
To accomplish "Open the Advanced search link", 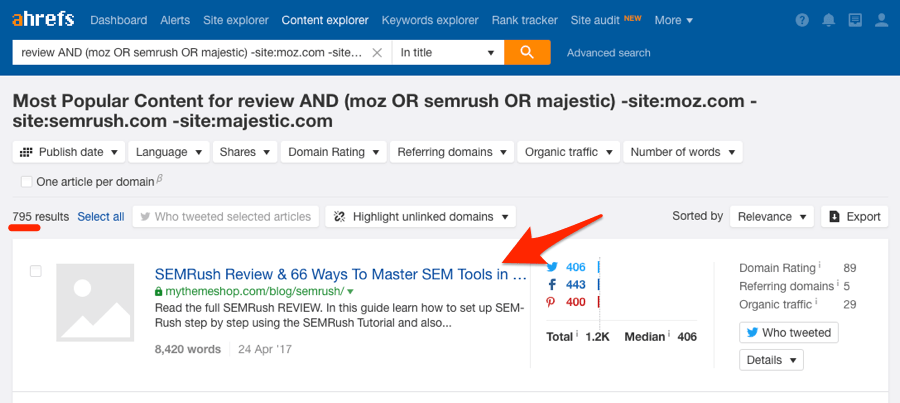I will [608, 53].
